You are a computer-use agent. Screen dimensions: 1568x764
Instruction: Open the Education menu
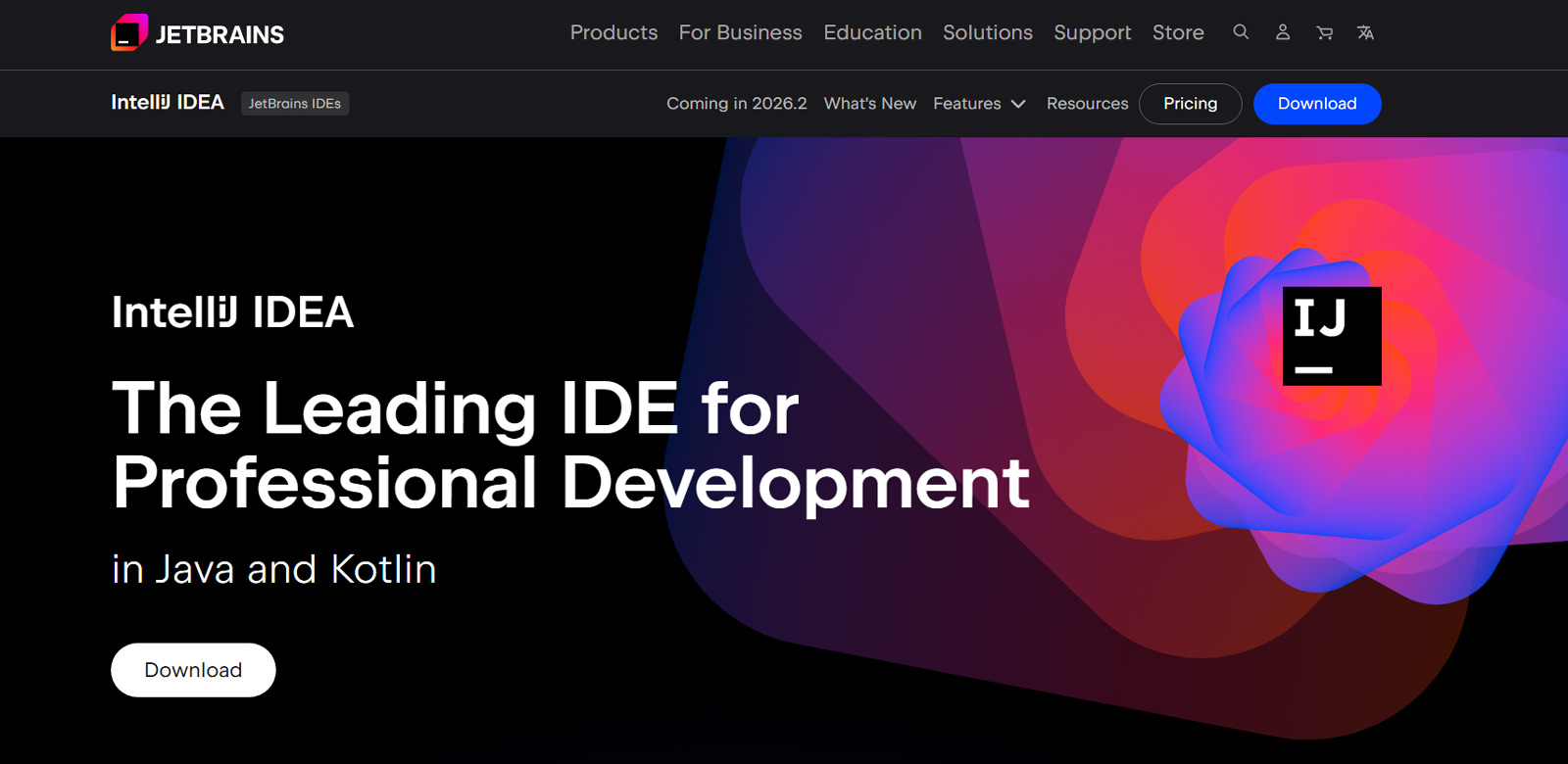872,32
